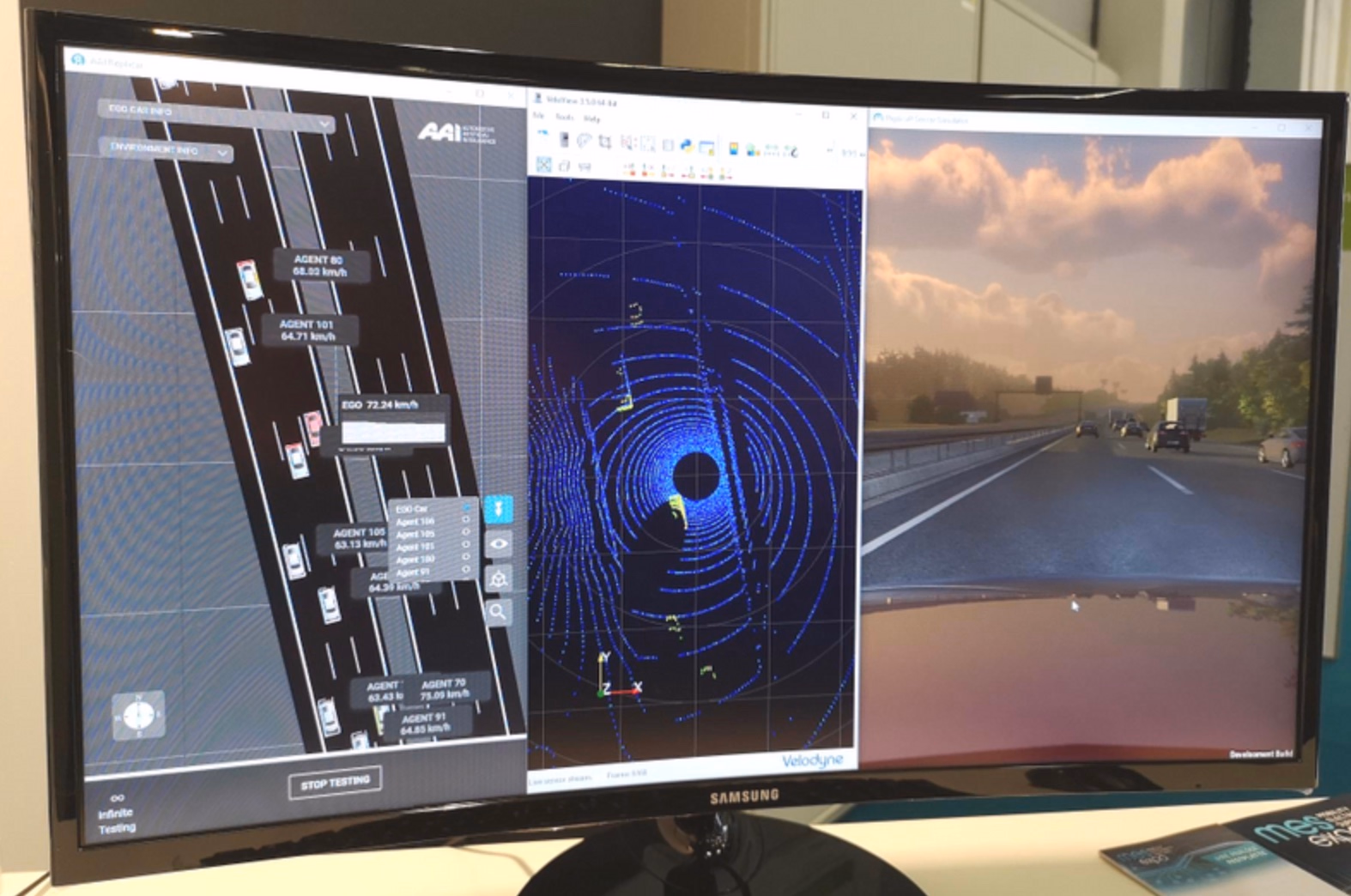This screenshot has width=1351, height=896.
Task: Click the STOP TESTING button
Action: coord(335,783)
